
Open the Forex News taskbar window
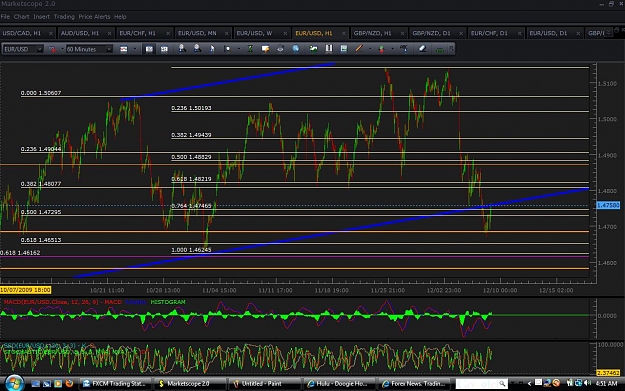click(413, 383)
